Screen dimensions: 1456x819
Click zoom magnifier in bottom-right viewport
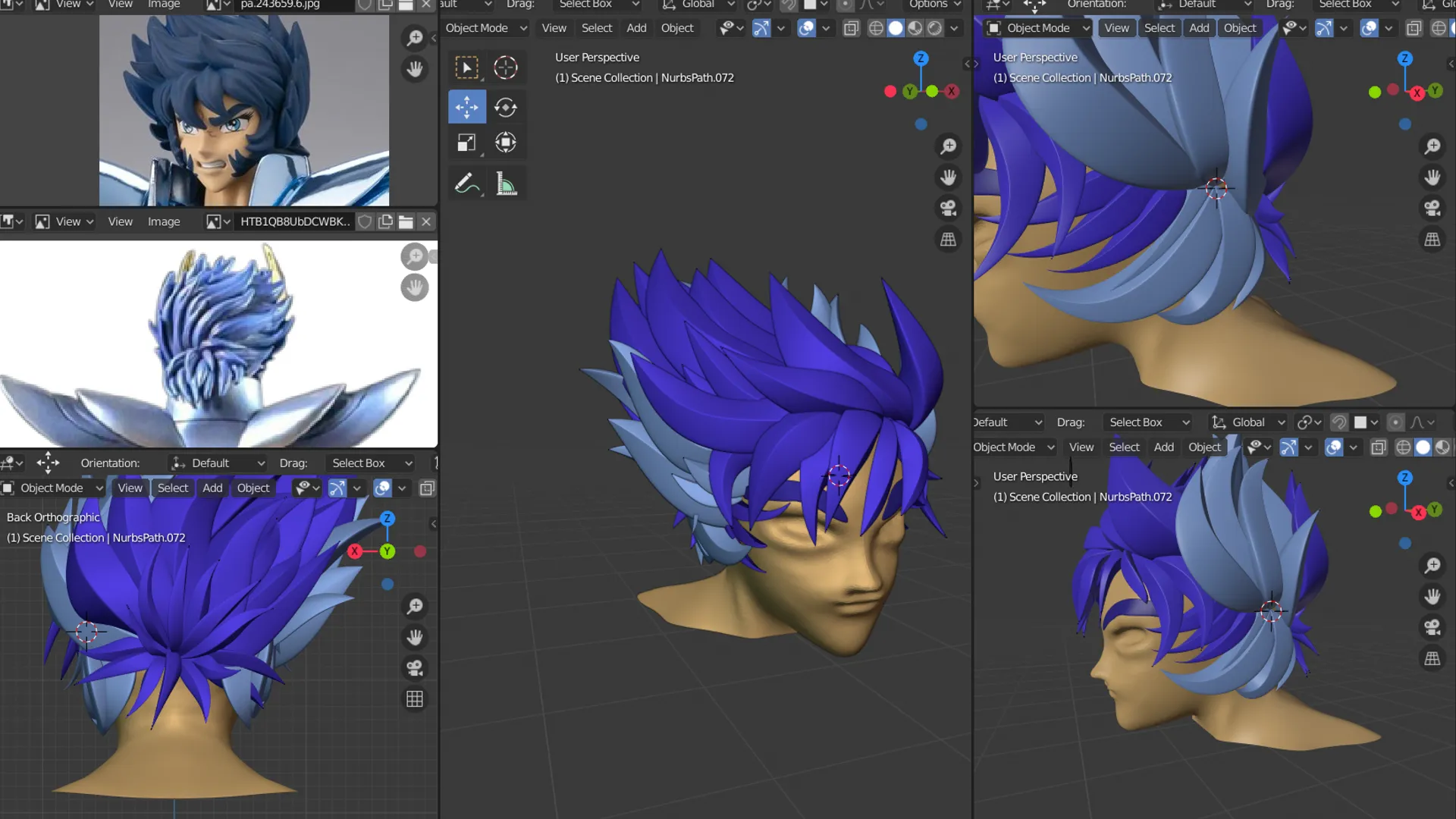(x=1432, y=566)
